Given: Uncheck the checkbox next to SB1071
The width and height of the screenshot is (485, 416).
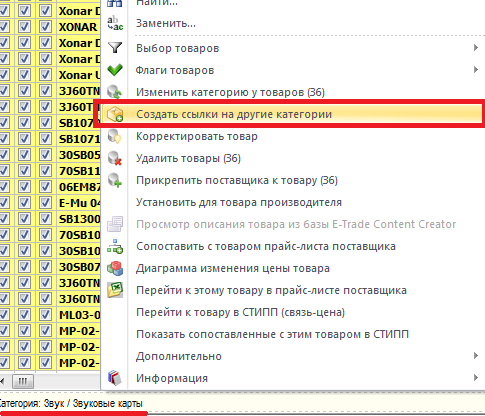Looking at the screenshot, I should pyautogui.click(x=45, y=139).
